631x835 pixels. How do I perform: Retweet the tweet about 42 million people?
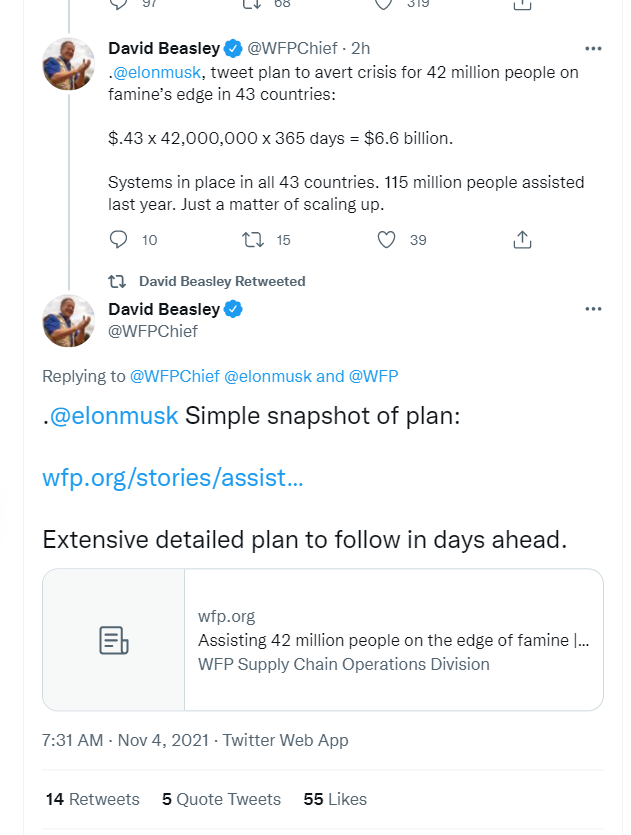pos(254,240)
